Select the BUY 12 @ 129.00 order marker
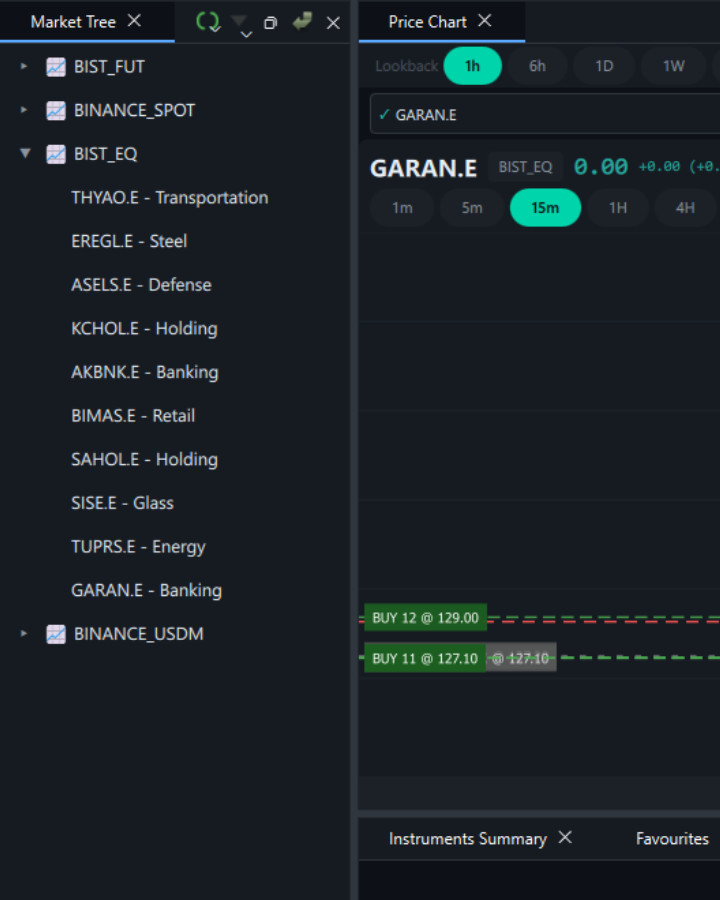 pyautogui.click(x=425, y=618)
